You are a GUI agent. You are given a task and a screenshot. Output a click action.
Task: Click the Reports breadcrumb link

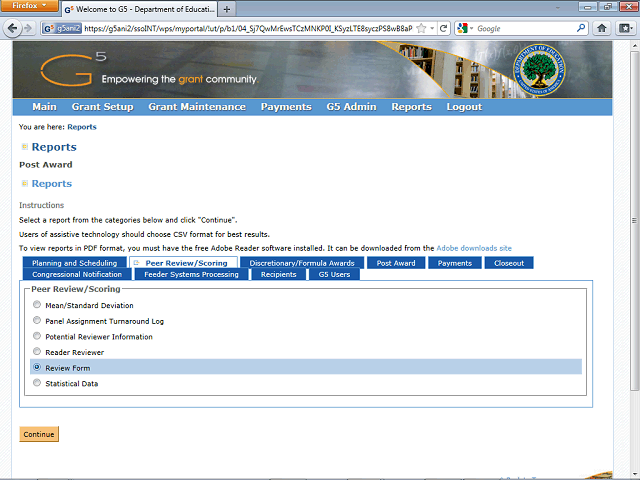[82, 127]
